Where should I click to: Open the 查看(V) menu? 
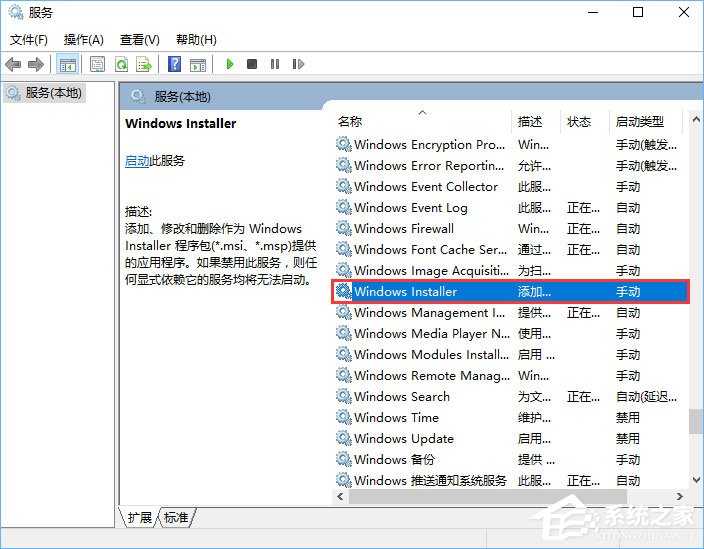(140, 40)
